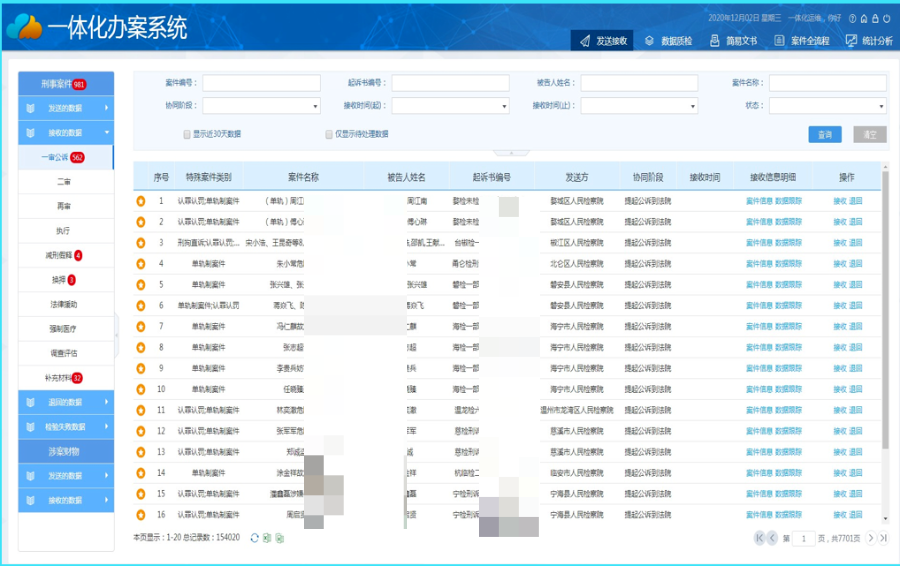Tick the 显示近30天数据 checkbox
The width and height of the screenshot is (900, 566).
[x=187, y=134]
